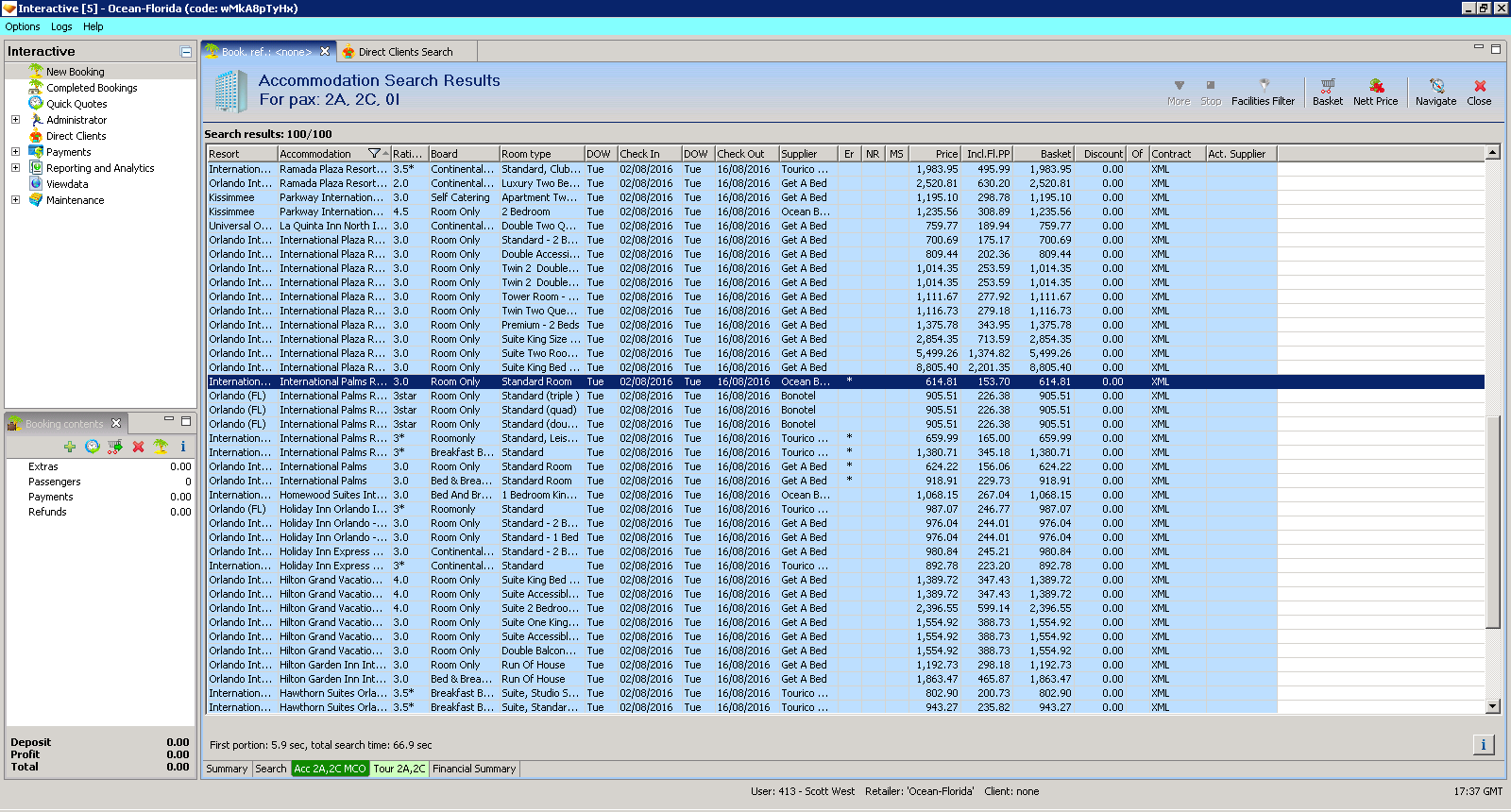The image size is (1511, 812).
Task: Click the blue info icon in Booking contents
Action: point(183,447)
